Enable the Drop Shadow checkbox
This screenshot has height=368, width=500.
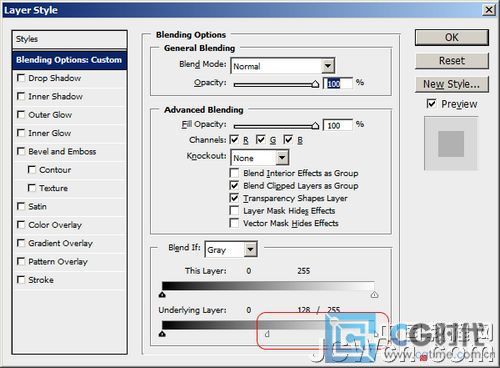(x=21, y=78)
